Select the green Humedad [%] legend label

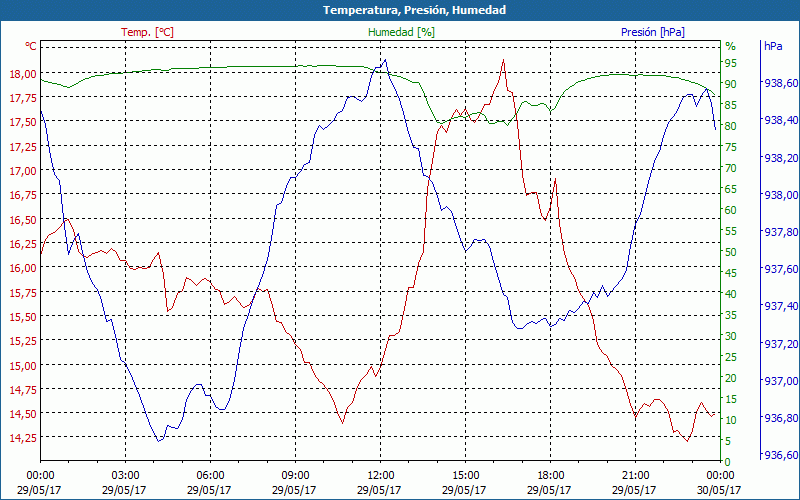[401, 32]
